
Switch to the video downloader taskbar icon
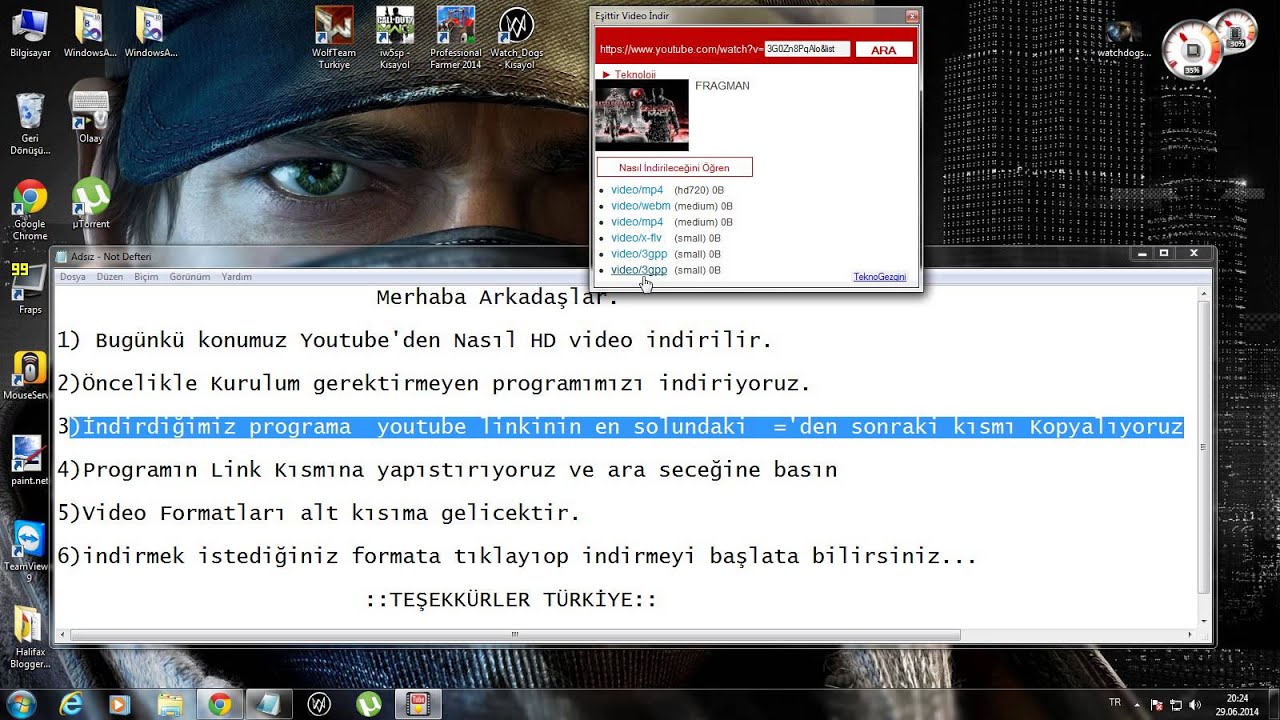[x=418, y=704]
